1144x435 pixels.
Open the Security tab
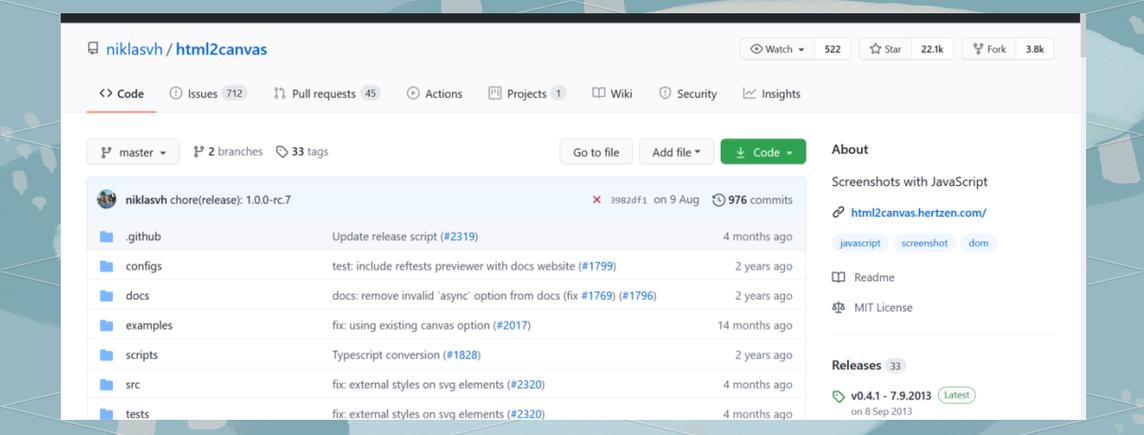(x=688, y=93)
